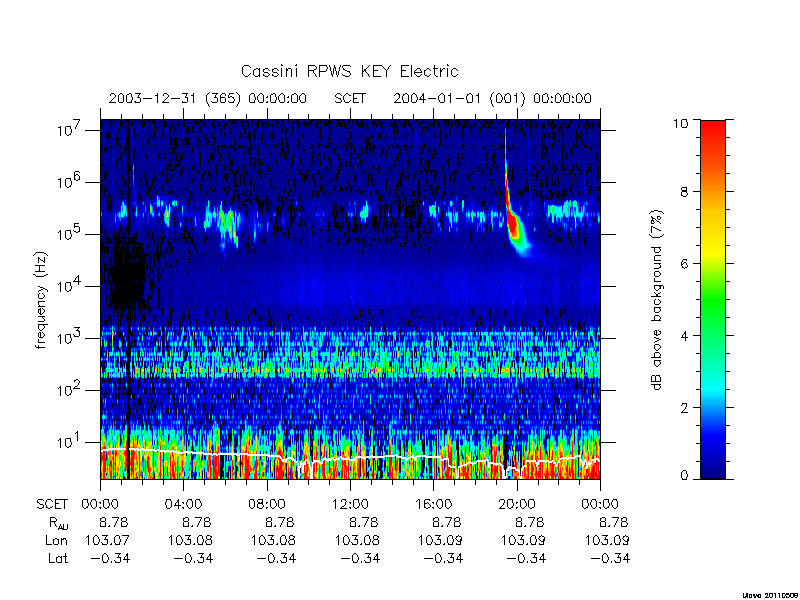
Task: Click the color bar tick label '10'
Action: point(680,123)
